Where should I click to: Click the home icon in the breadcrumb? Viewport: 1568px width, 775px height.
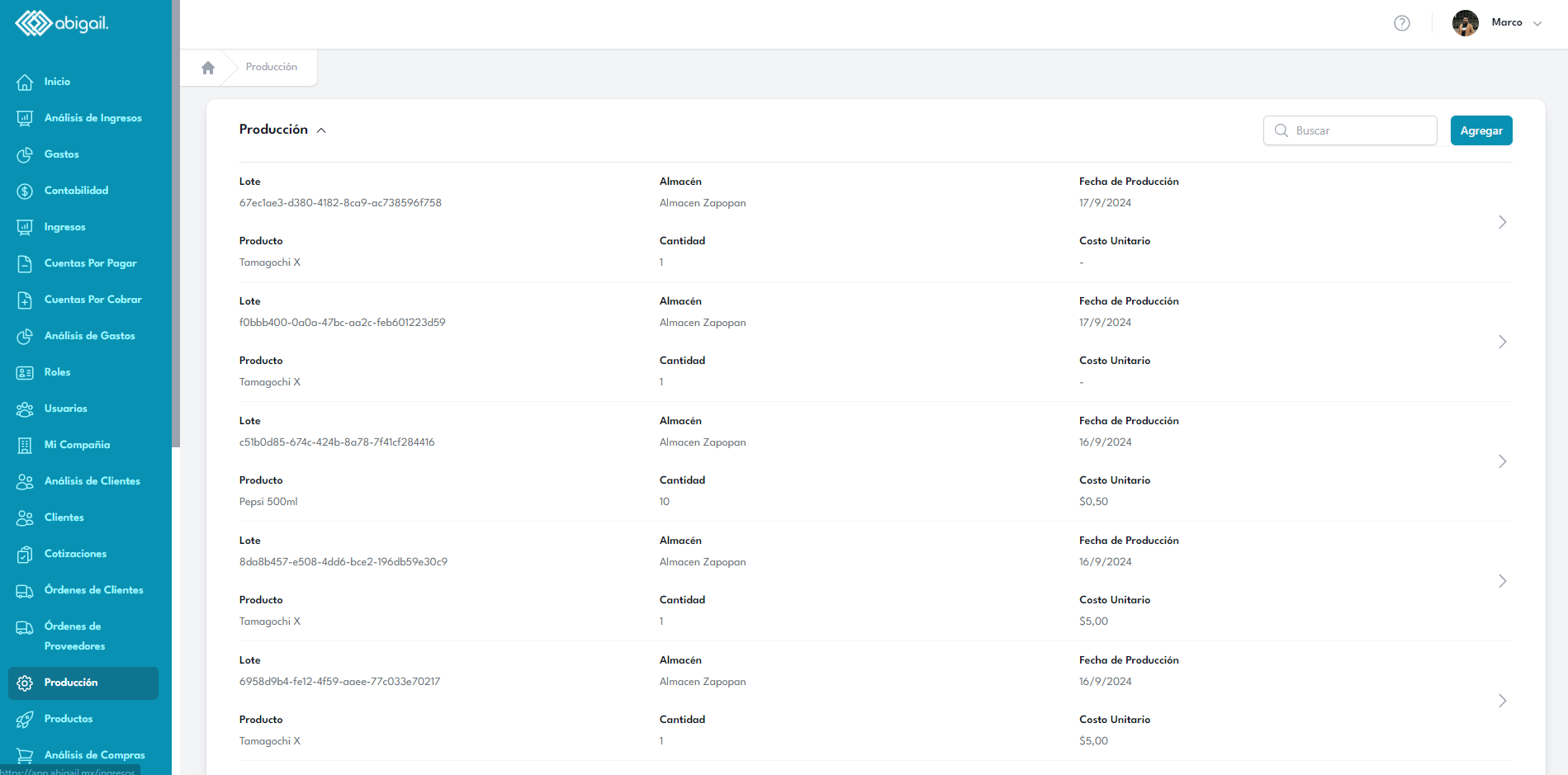point(208,68)
